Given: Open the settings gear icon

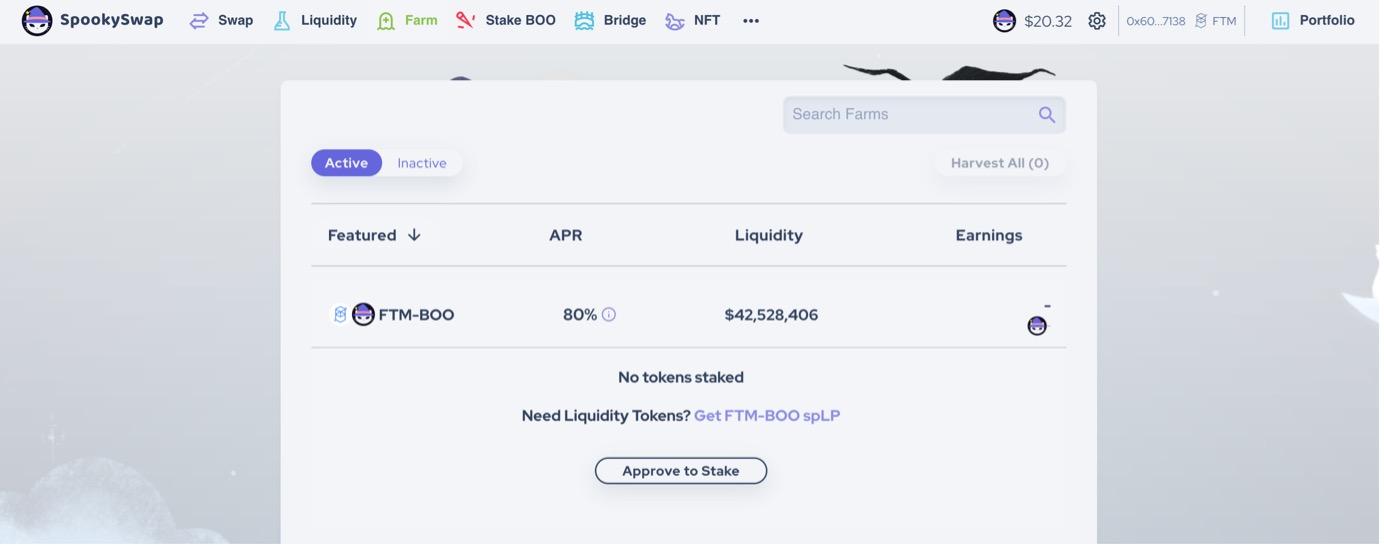Looking at the screenshot, I should pos(1097,21).
